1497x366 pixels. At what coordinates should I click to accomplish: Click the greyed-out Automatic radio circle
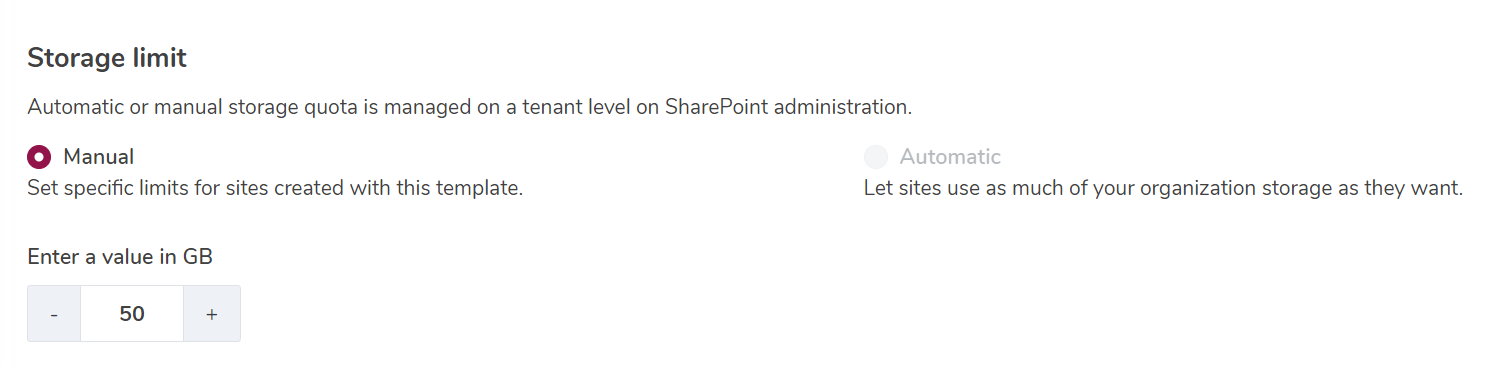pos(876,157)
